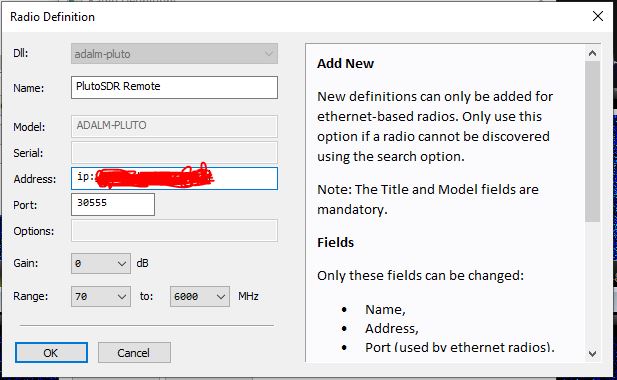Edit the Address ip field

click(174, 179)
